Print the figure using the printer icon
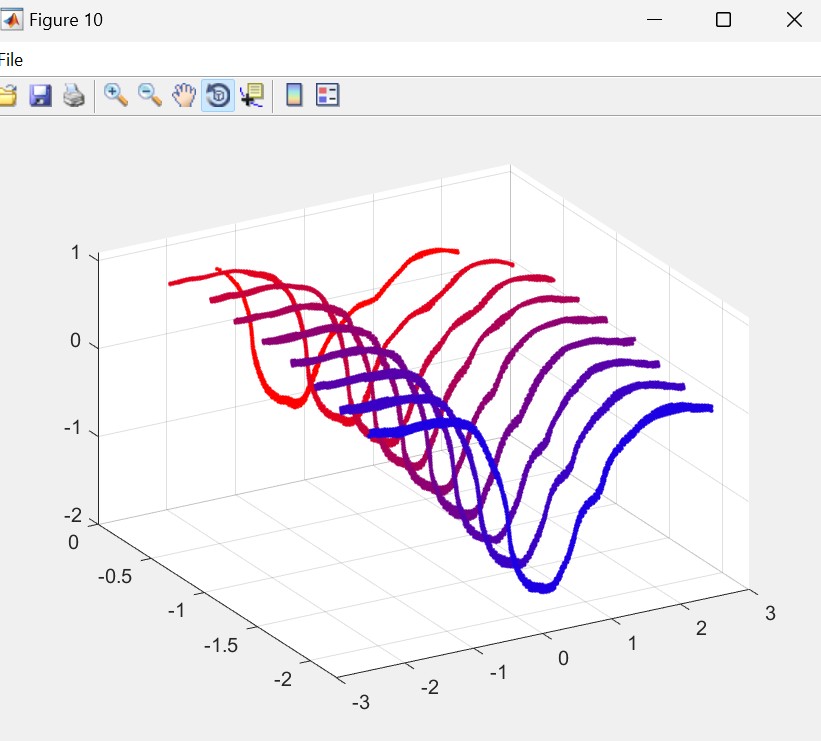The height and width of the screenshot is (741, 821). point(73,96)
